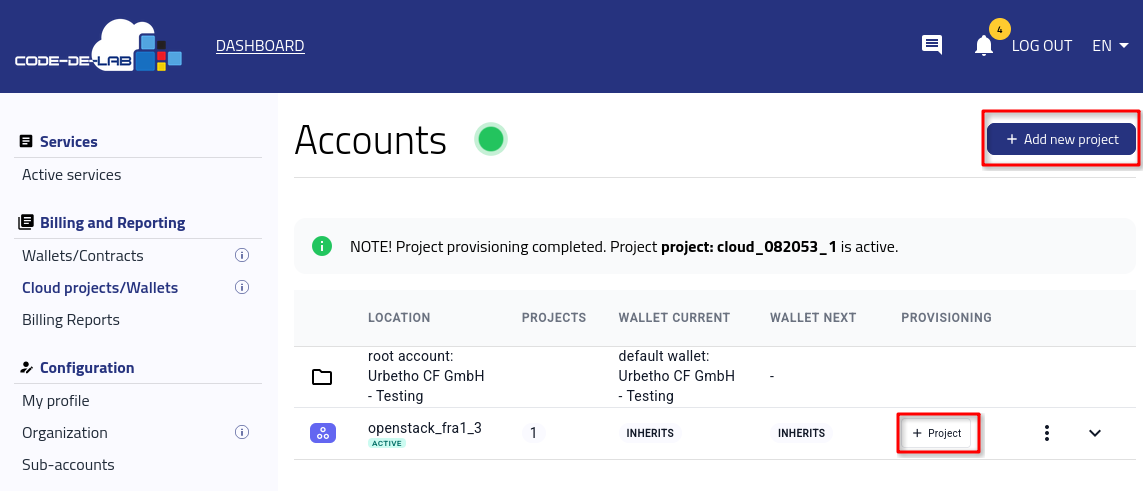Open the messages chat icon
The image size is (1143, 491).
tap(932, 45)
